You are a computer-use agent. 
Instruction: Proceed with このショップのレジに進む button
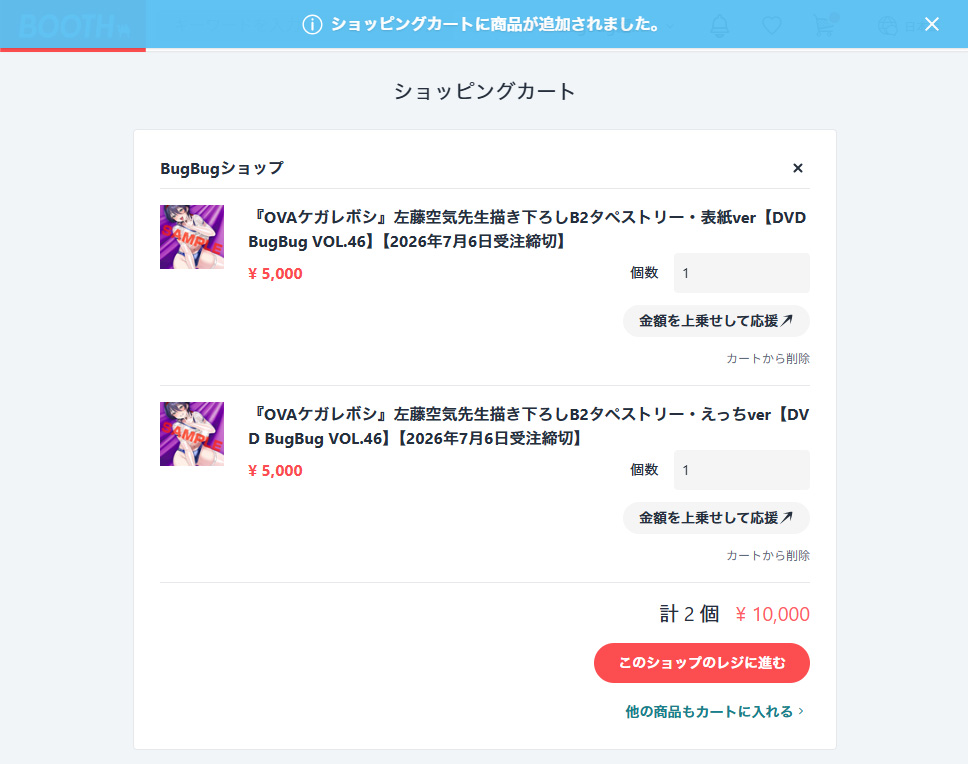pos(701,663)
